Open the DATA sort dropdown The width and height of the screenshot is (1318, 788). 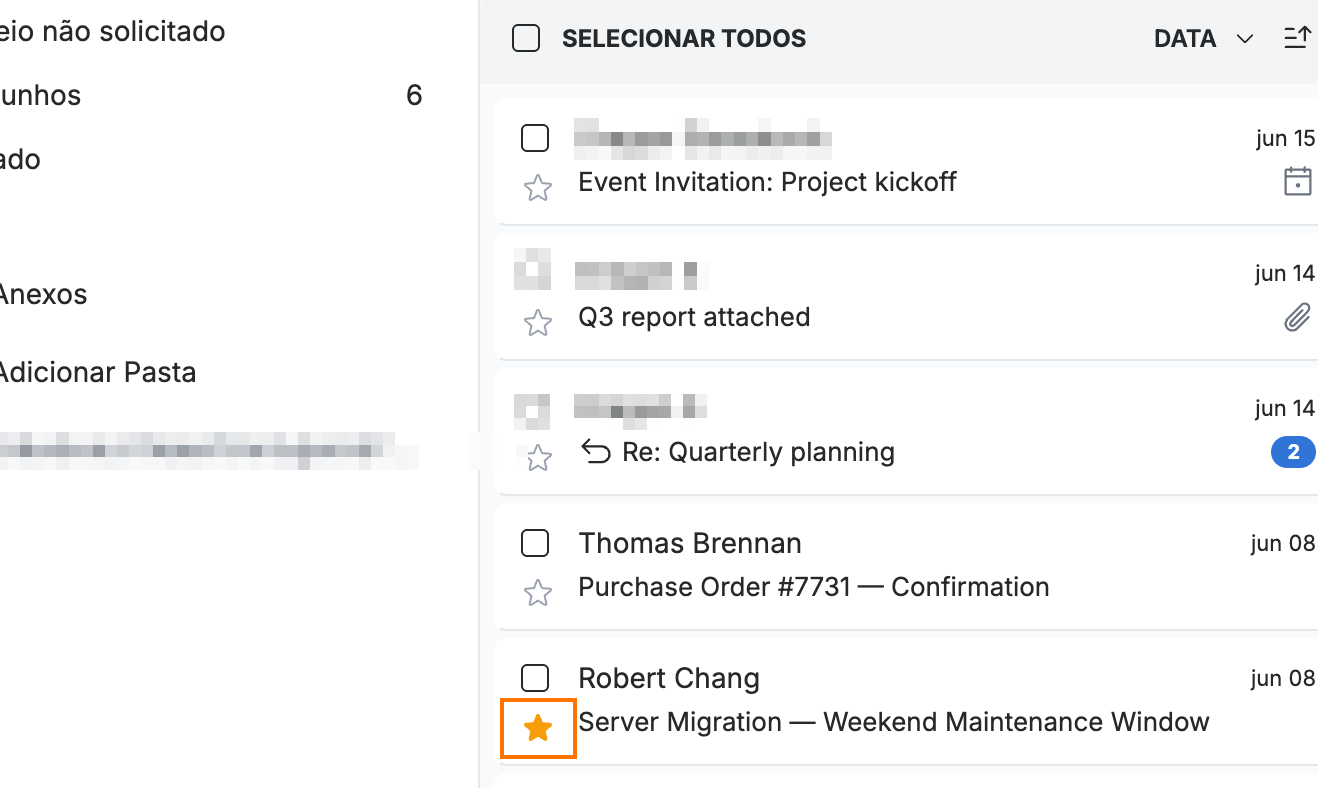tap(1203, 39)
